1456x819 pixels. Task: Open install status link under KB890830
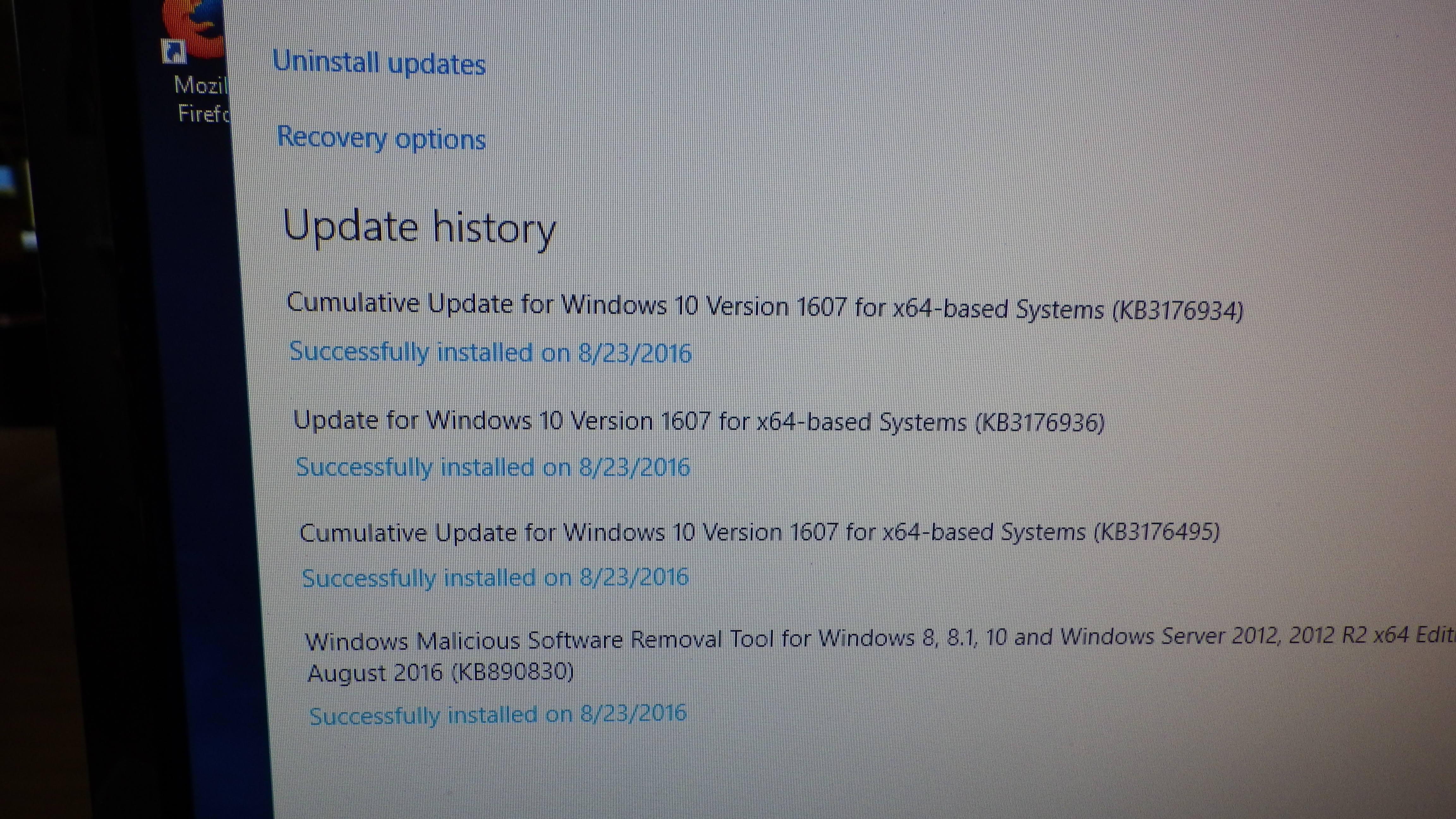[x=498, y=715]
